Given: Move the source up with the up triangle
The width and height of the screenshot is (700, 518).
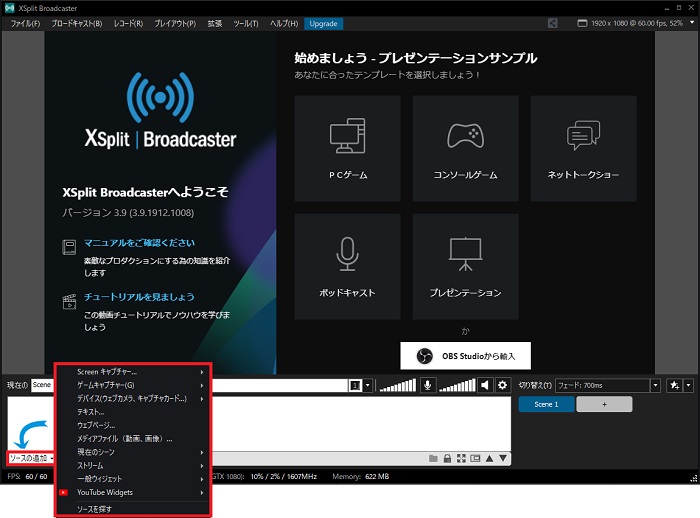Looking at the screenshot, I should tap(489, 459).
